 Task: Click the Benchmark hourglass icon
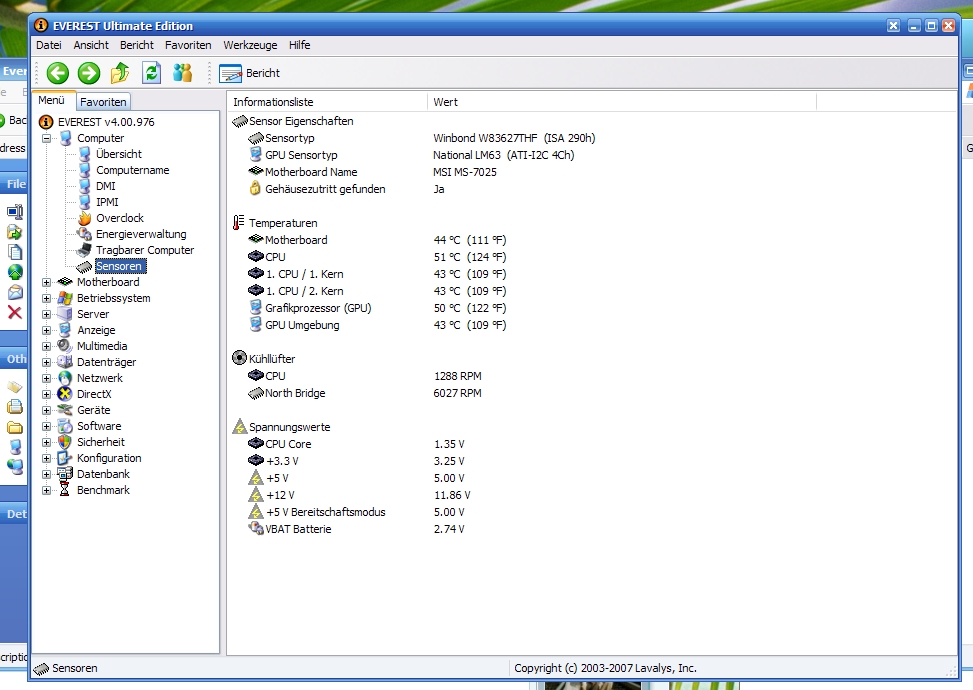(65, 490)
